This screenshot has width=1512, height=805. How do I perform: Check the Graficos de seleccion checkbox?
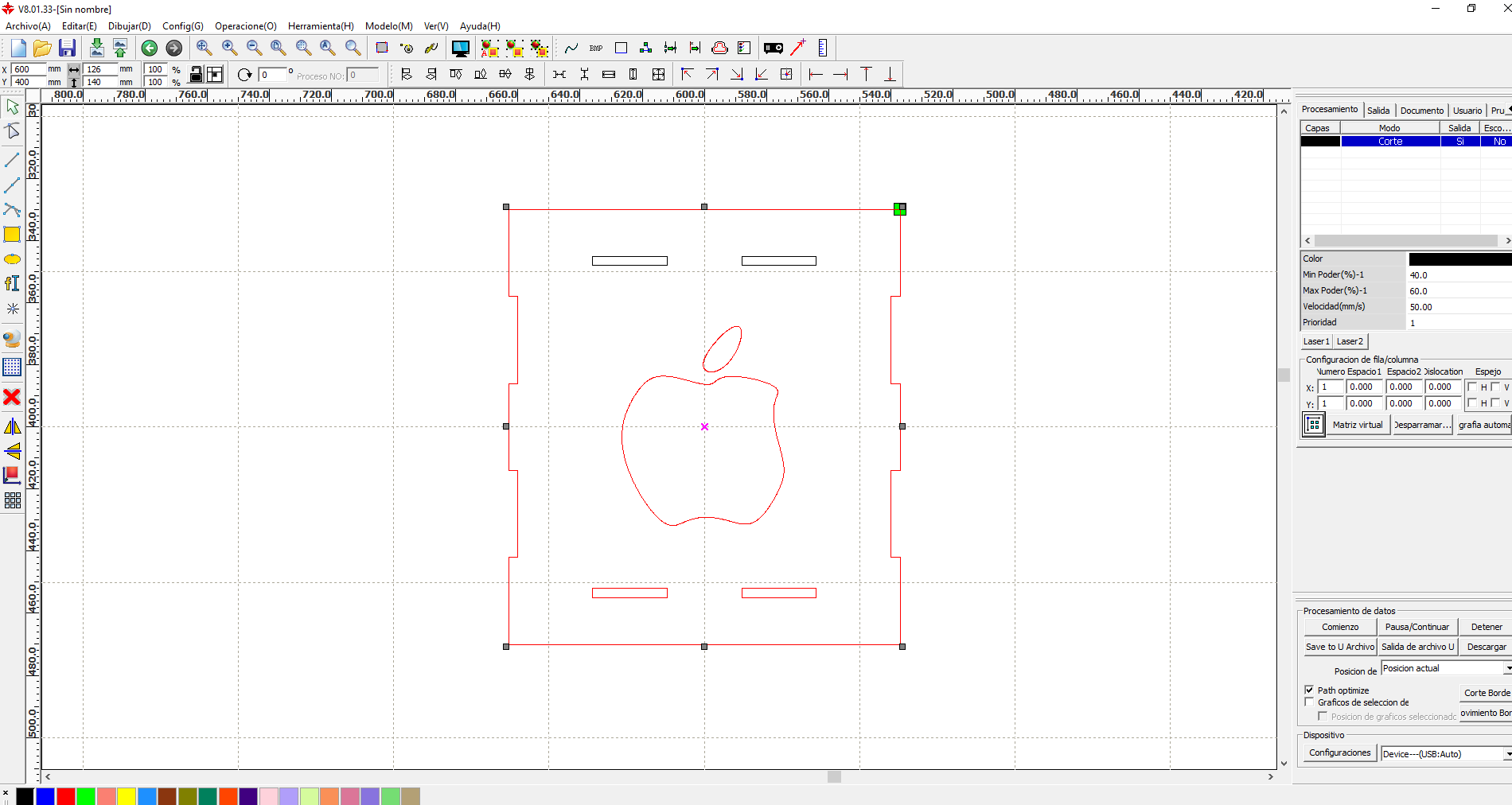coord(1309,702)
